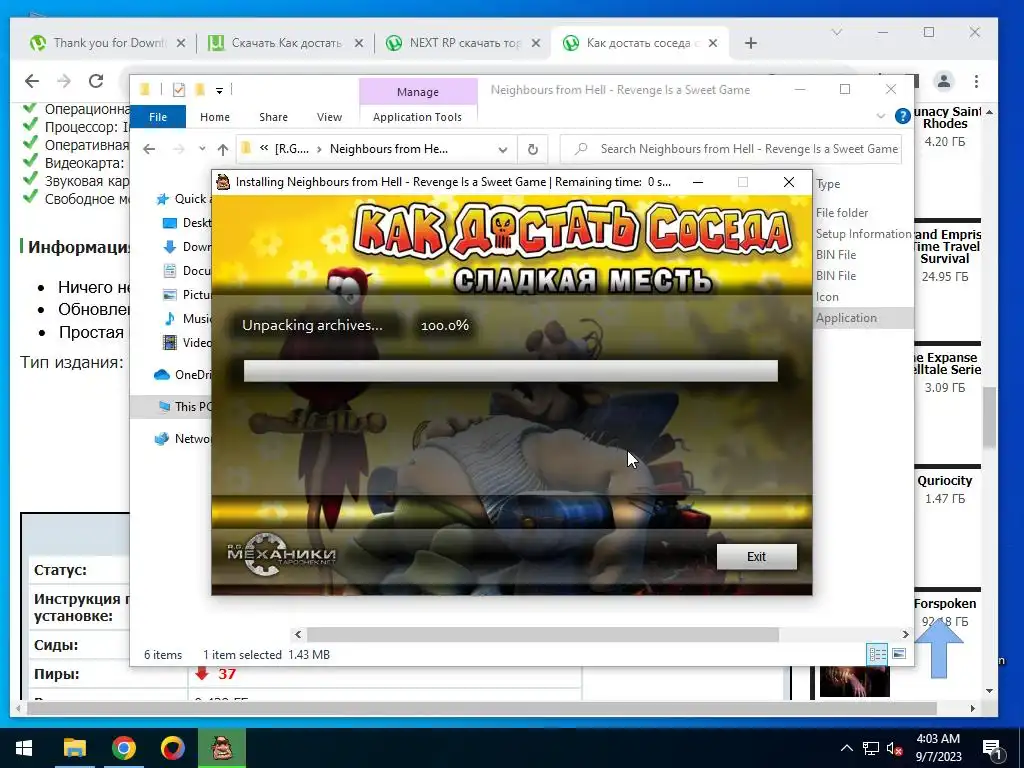Viewport: 1024px width, 768px height.
Task: Open Videos in navigation pane
Action: point(187,342)
